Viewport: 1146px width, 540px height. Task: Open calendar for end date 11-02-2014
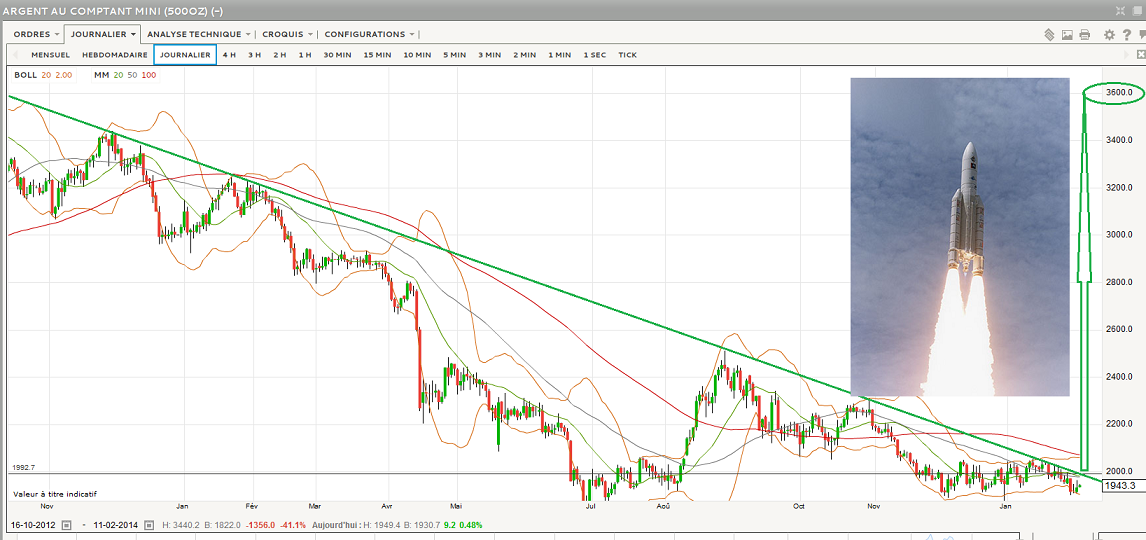tap(149, 525)
